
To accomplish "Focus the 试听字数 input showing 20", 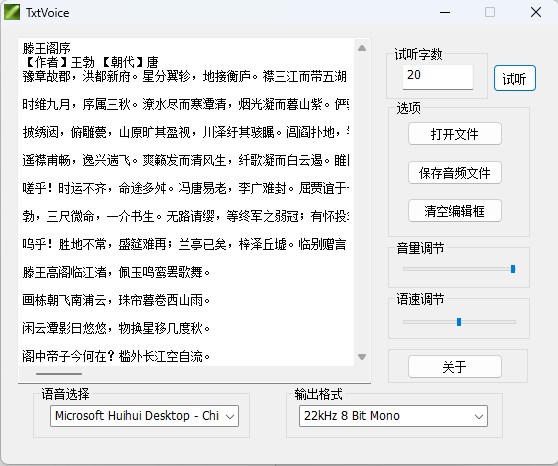I will (438, 76).
